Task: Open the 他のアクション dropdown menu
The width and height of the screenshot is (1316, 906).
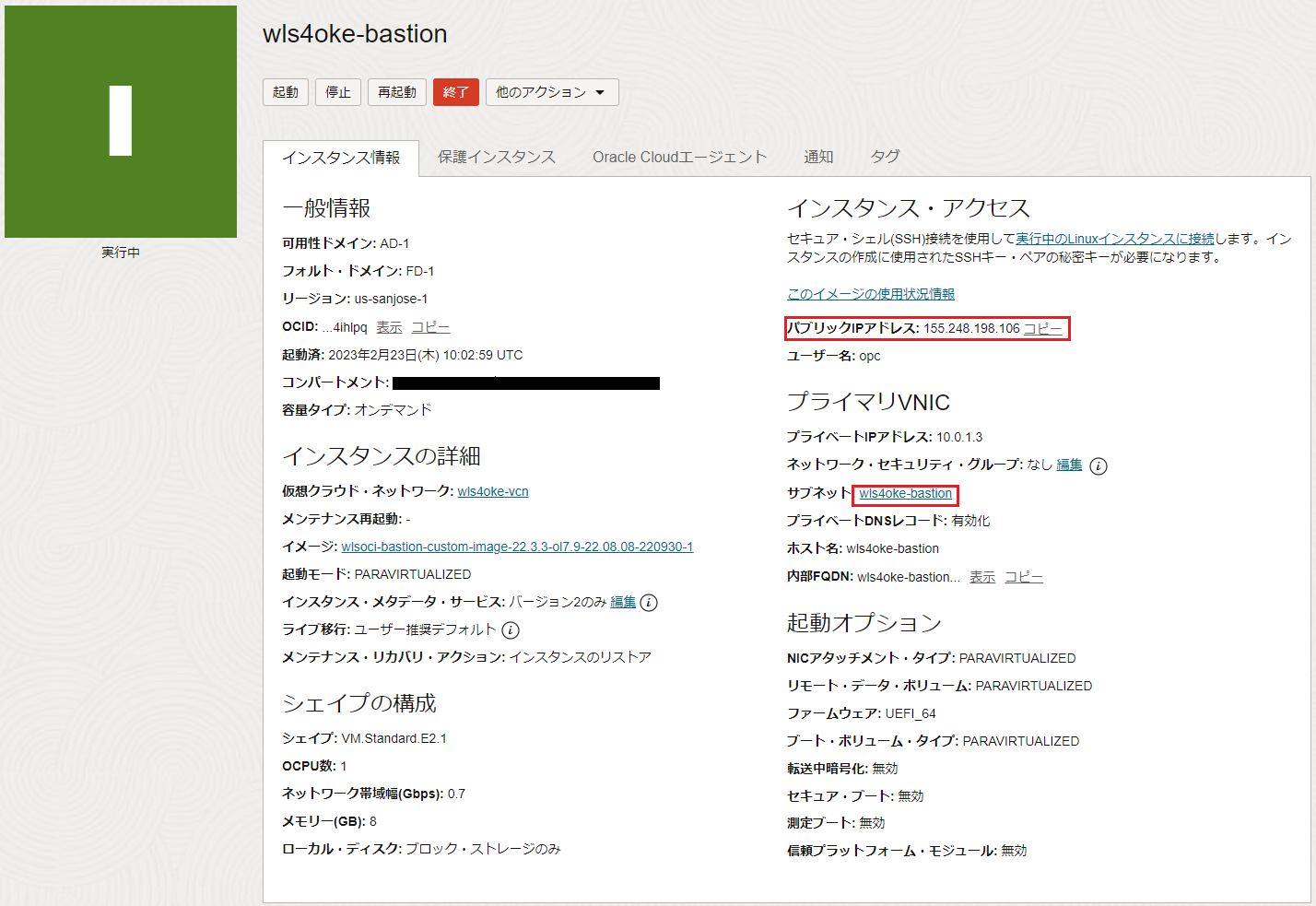Action: [552, 92]
